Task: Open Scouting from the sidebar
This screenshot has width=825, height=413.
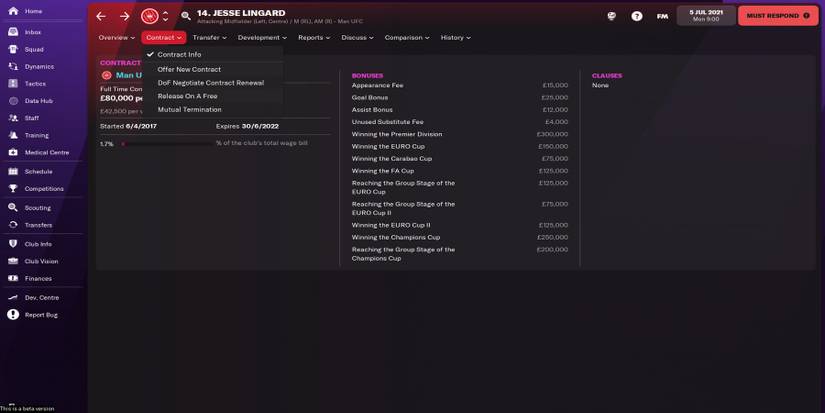Action: (x=37, y=208)
